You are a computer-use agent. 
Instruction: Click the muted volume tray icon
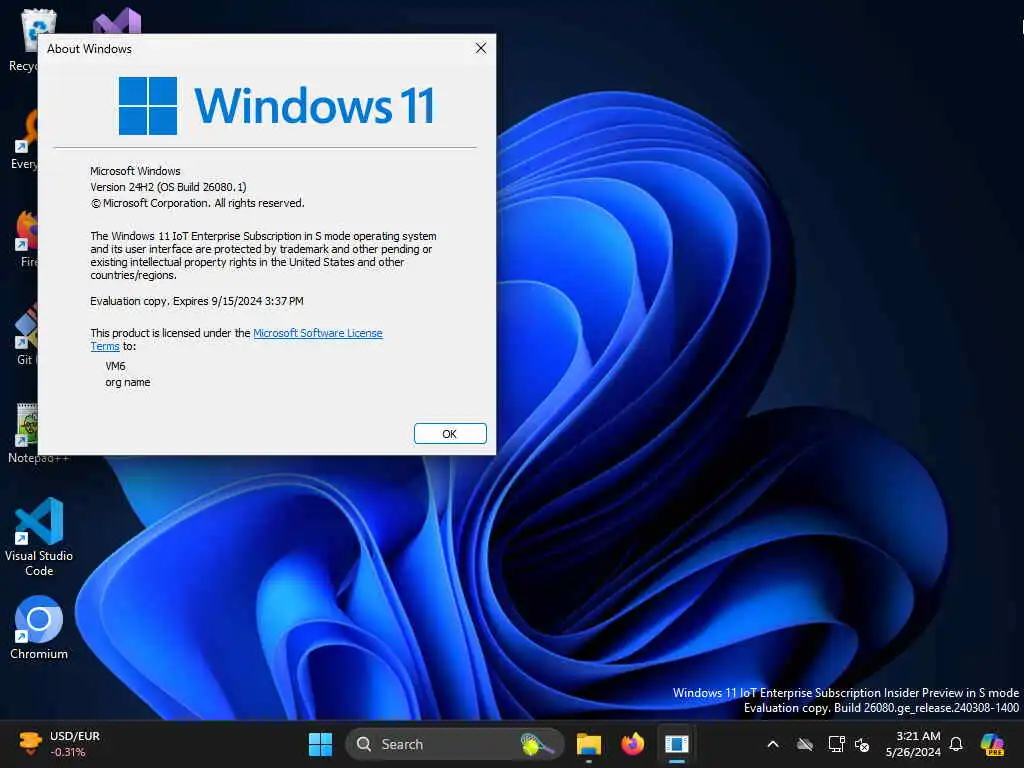[862, 744]
